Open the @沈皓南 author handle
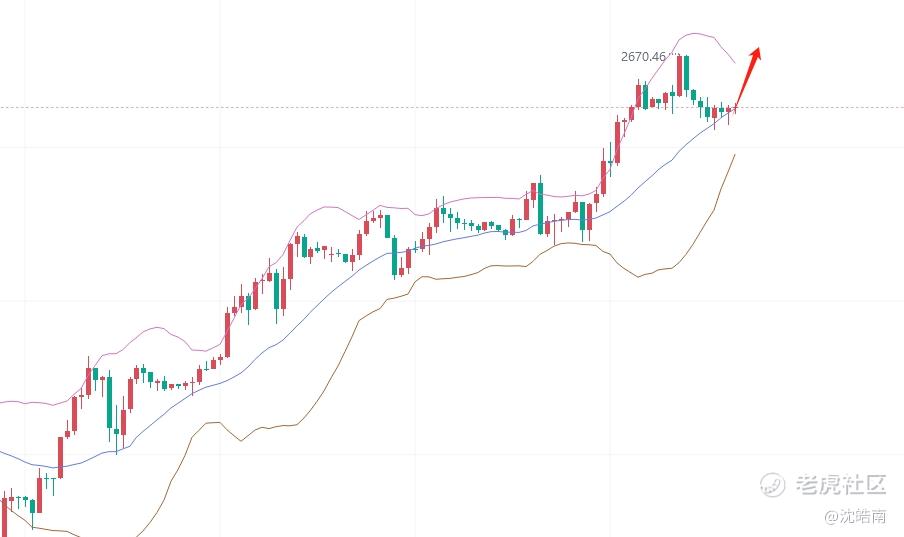Image resolution: width=904 pixels, height=537 pixels. (855, 516)
